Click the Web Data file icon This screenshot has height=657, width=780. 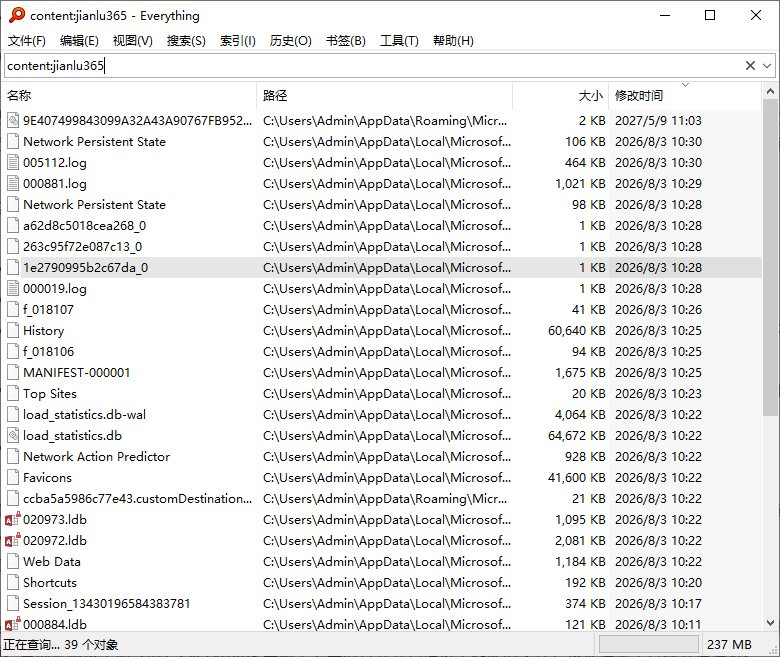point(13,562)
